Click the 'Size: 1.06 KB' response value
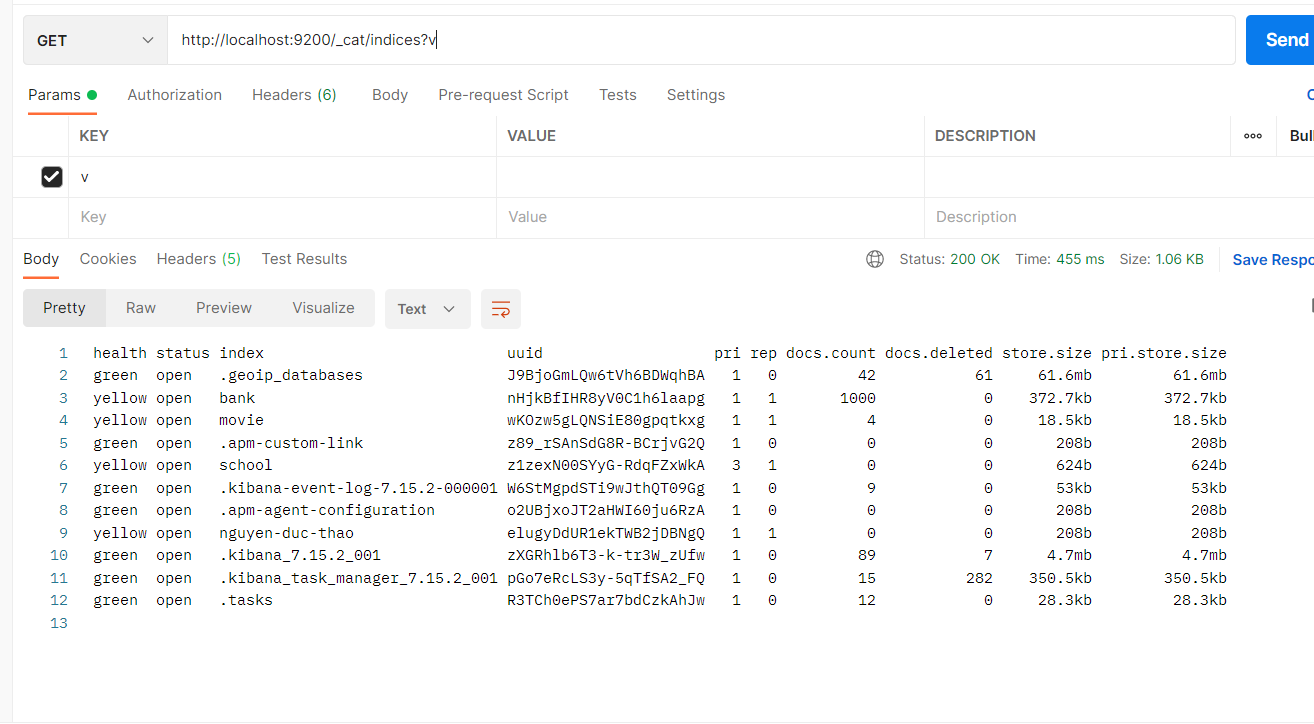 click(1161, 259)
